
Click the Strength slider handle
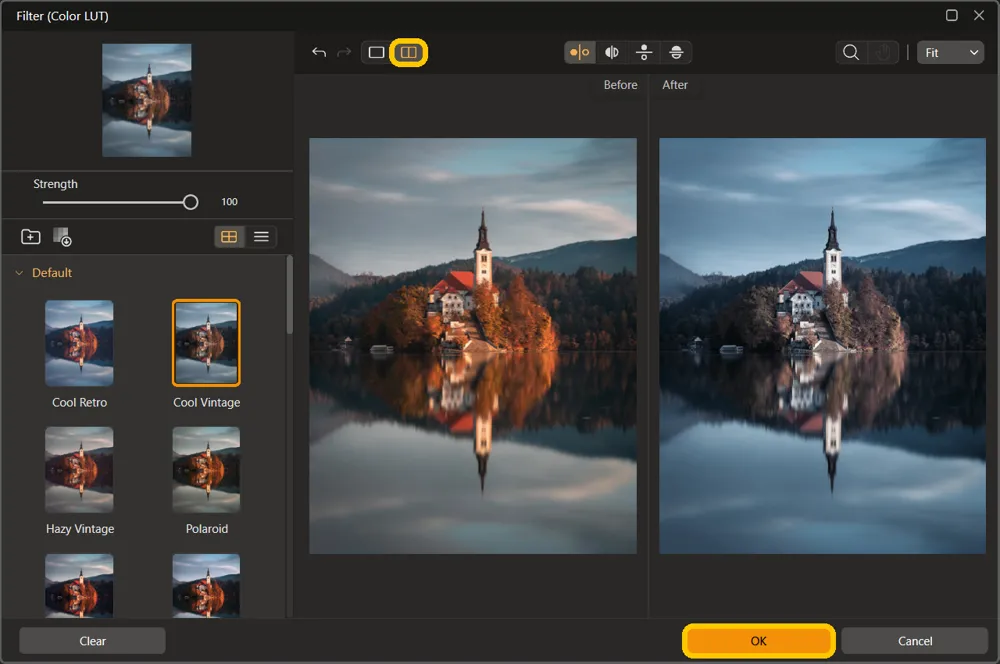pyautogui.click(x=190, y=202)
